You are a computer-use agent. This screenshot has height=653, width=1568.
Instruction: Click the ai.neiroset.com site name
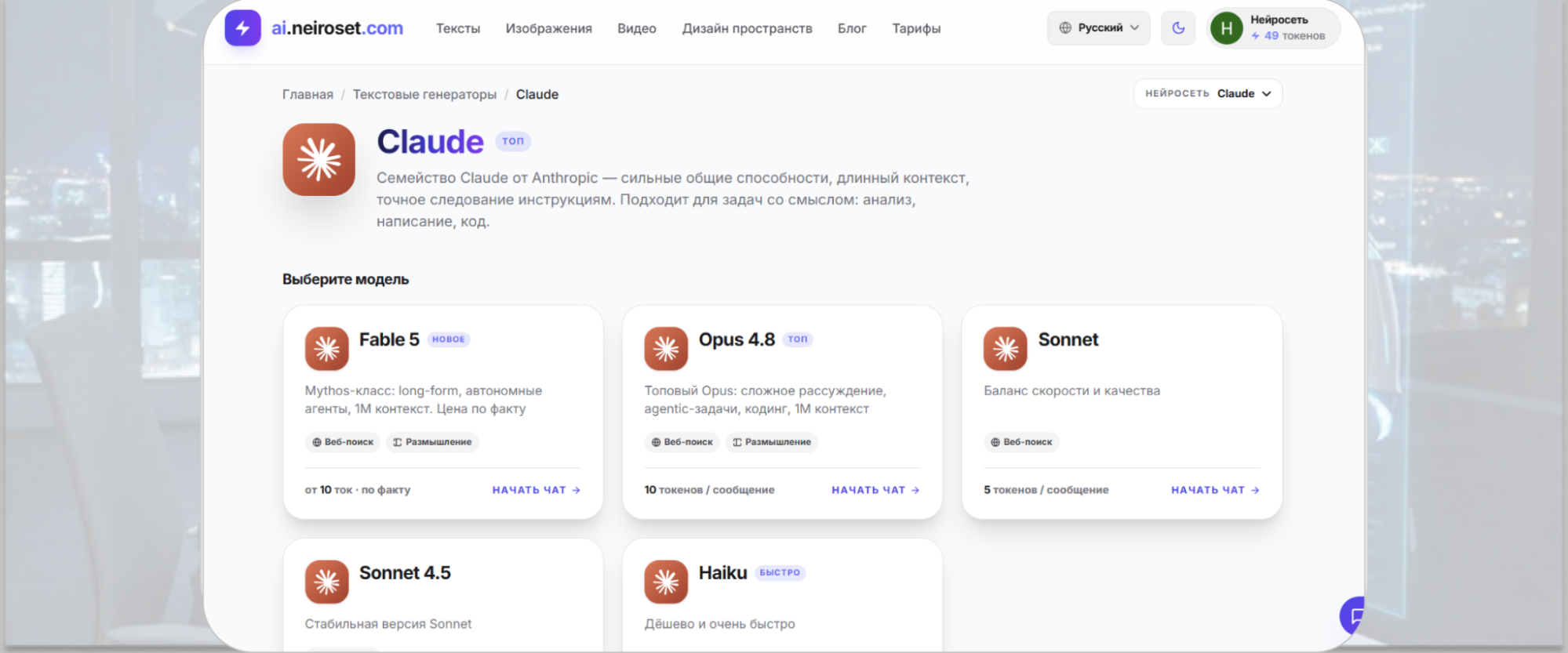point(337,28)
